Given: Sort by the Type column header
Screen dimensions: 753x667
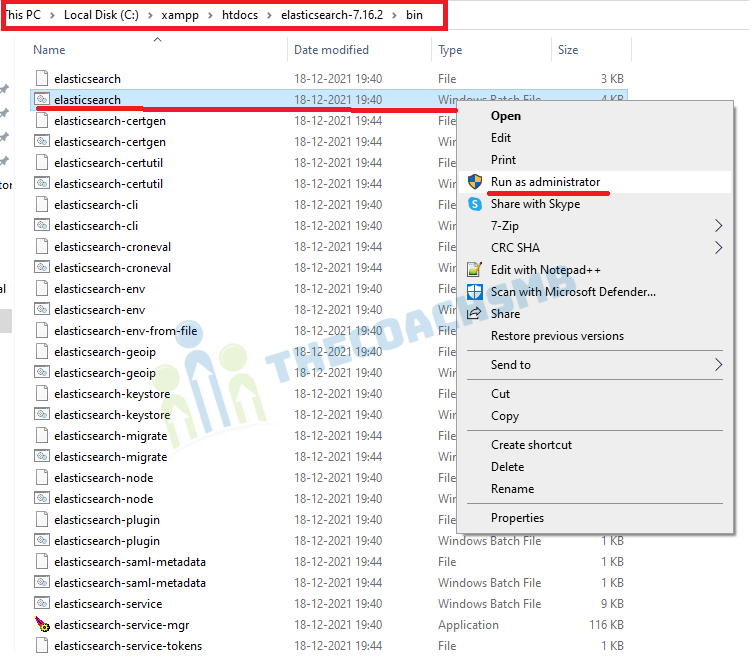Looking at the screenshot, I should pos(450,50).
